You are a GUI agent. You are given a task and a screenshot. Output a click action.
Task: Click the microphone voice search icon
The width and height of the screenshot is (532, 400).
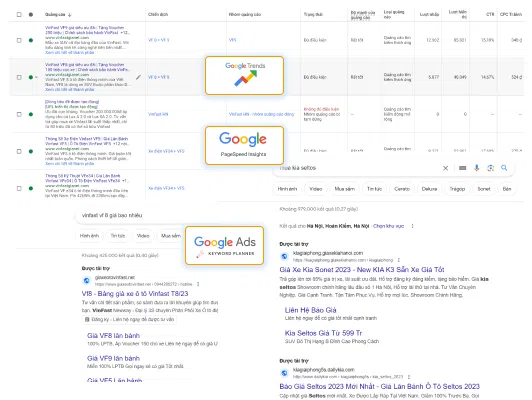point(477,168)
